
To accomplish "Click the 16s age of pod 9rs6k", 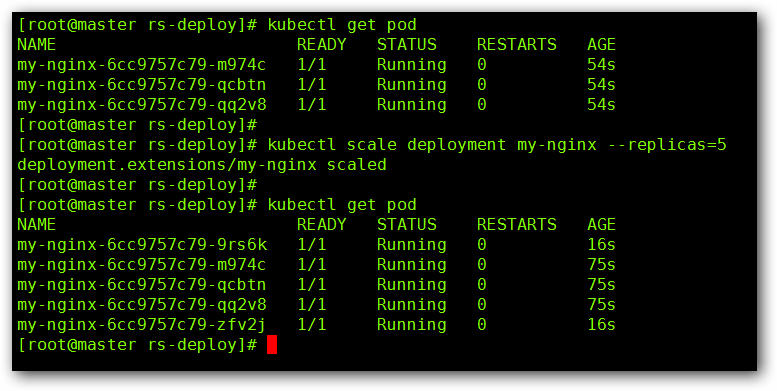I will [602, 245].
